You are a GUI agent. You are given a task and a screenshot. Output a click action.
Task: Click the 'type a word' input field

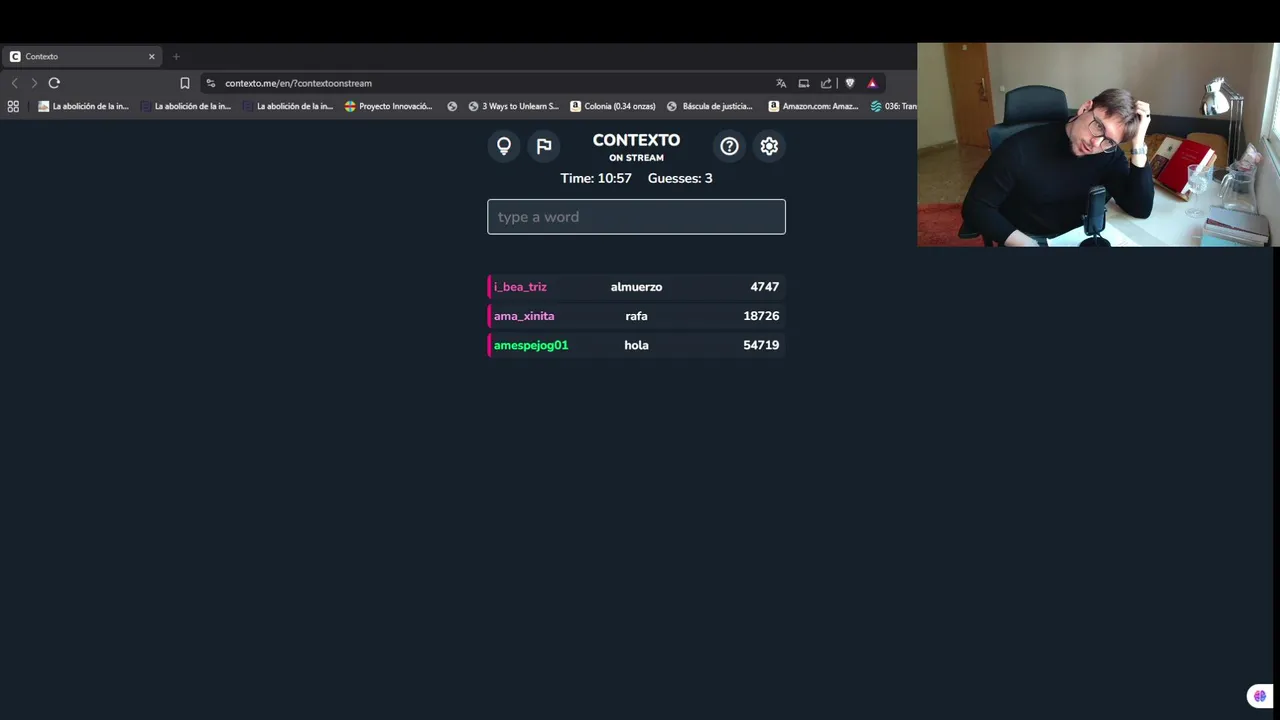click(x=636, y=217)
